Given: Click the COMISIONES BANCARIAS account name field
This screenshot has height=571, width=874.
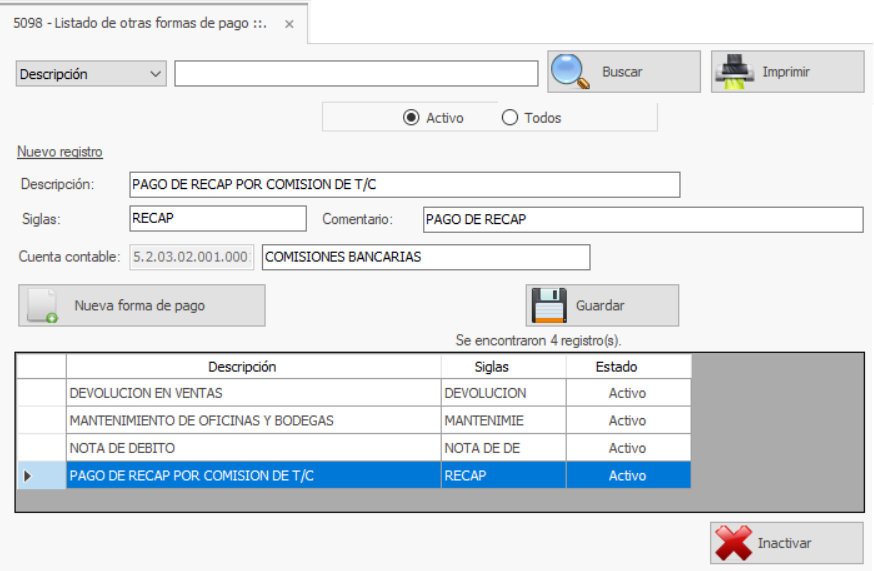Looking at the screenshot, I should pos(425,257).
